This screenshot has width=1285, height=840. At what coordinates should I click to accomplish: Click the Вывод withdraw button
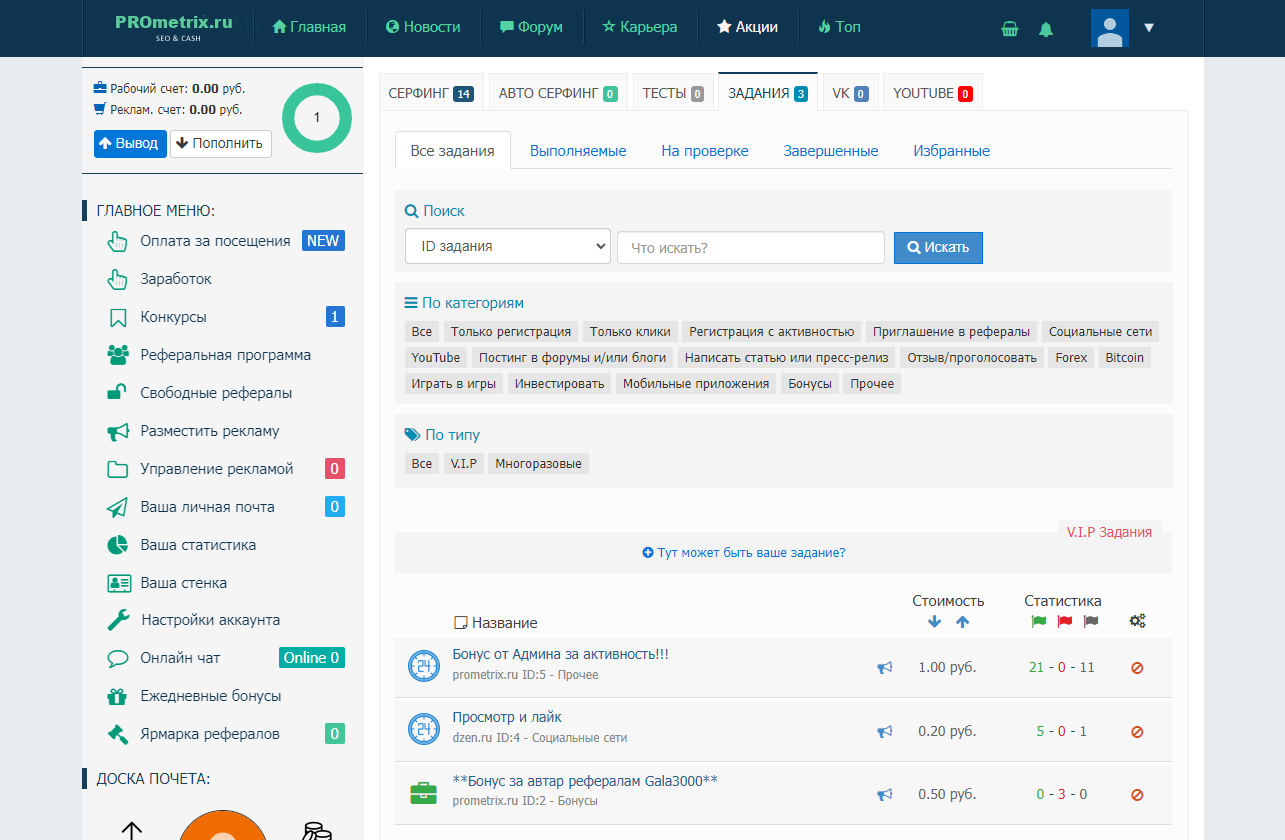130,143
